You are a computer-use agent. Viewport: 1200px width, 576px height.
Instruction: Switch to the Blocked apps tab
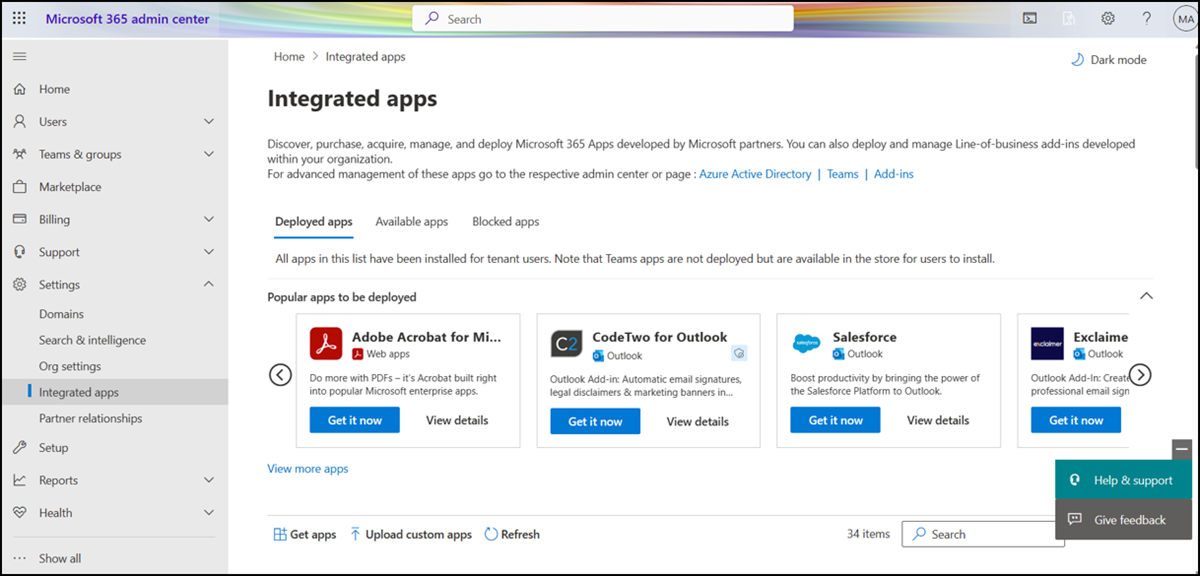point(505,222)
